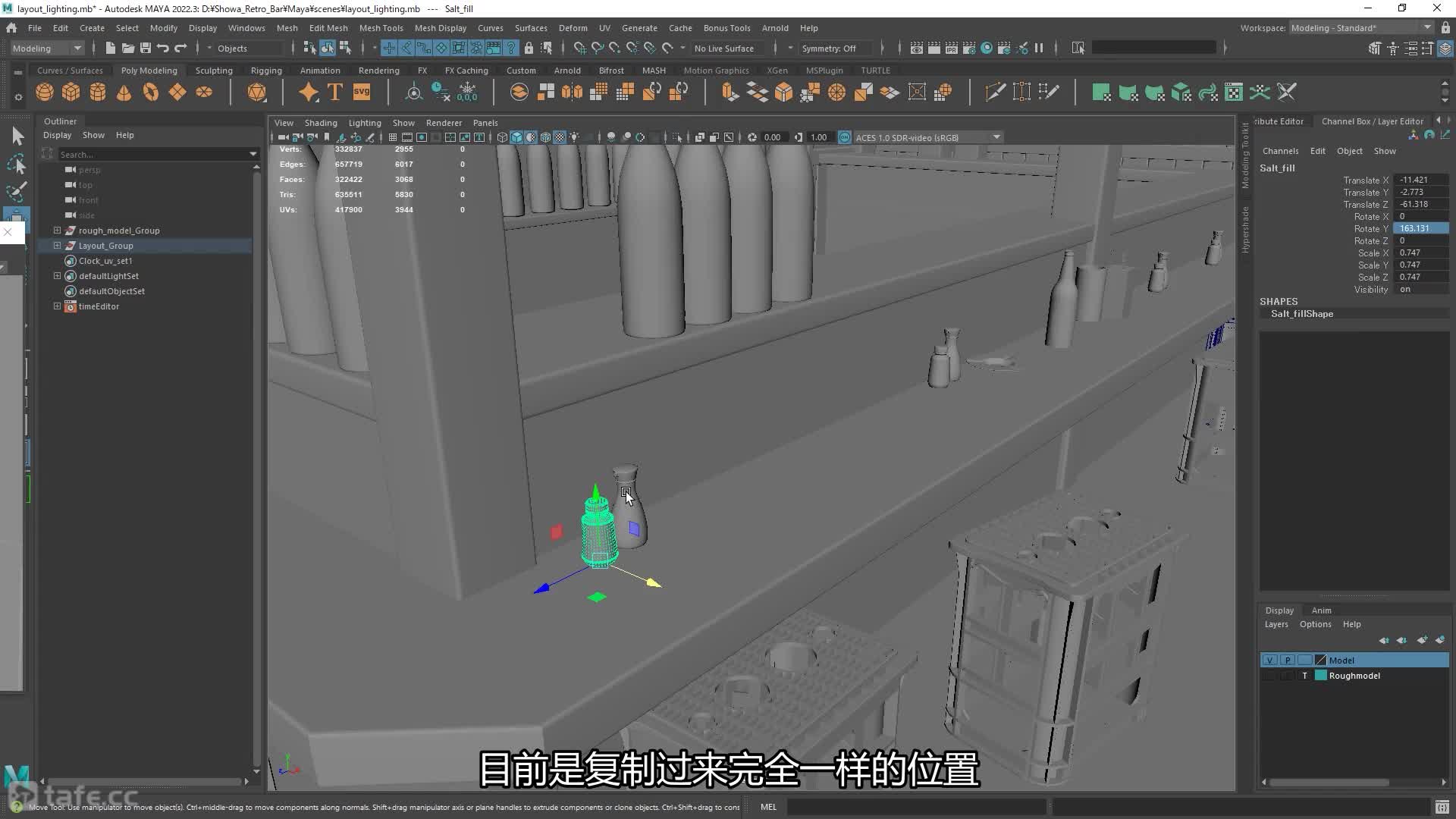1456x819 pixels.
Task: Click the Channels menu in Channel Box
Action: click(x=1280, y=151)
